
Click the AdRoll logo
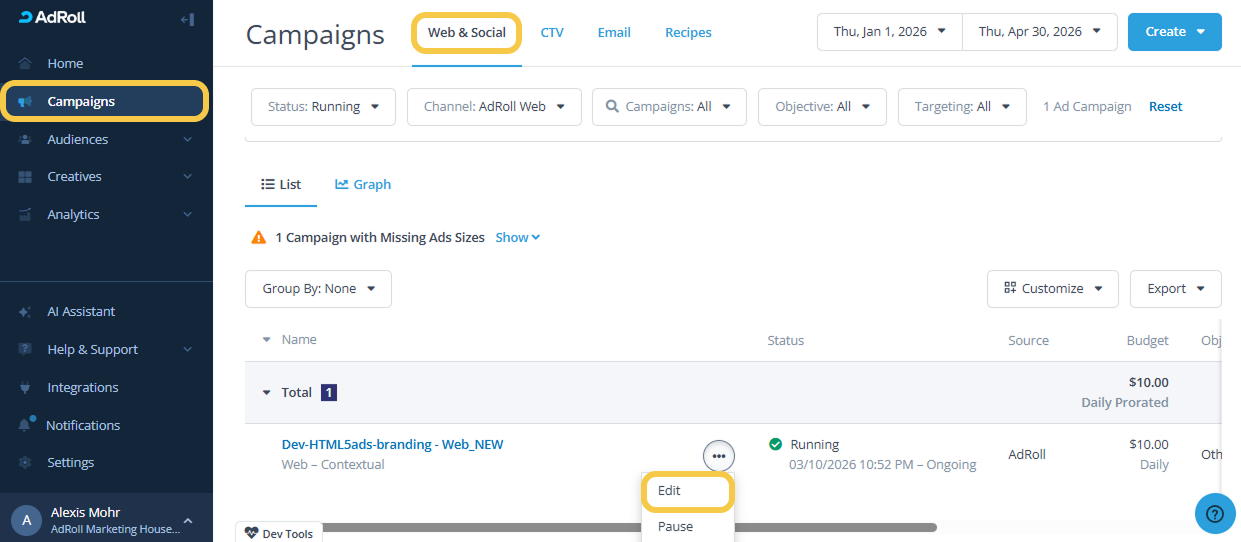(x=54, y=18)
